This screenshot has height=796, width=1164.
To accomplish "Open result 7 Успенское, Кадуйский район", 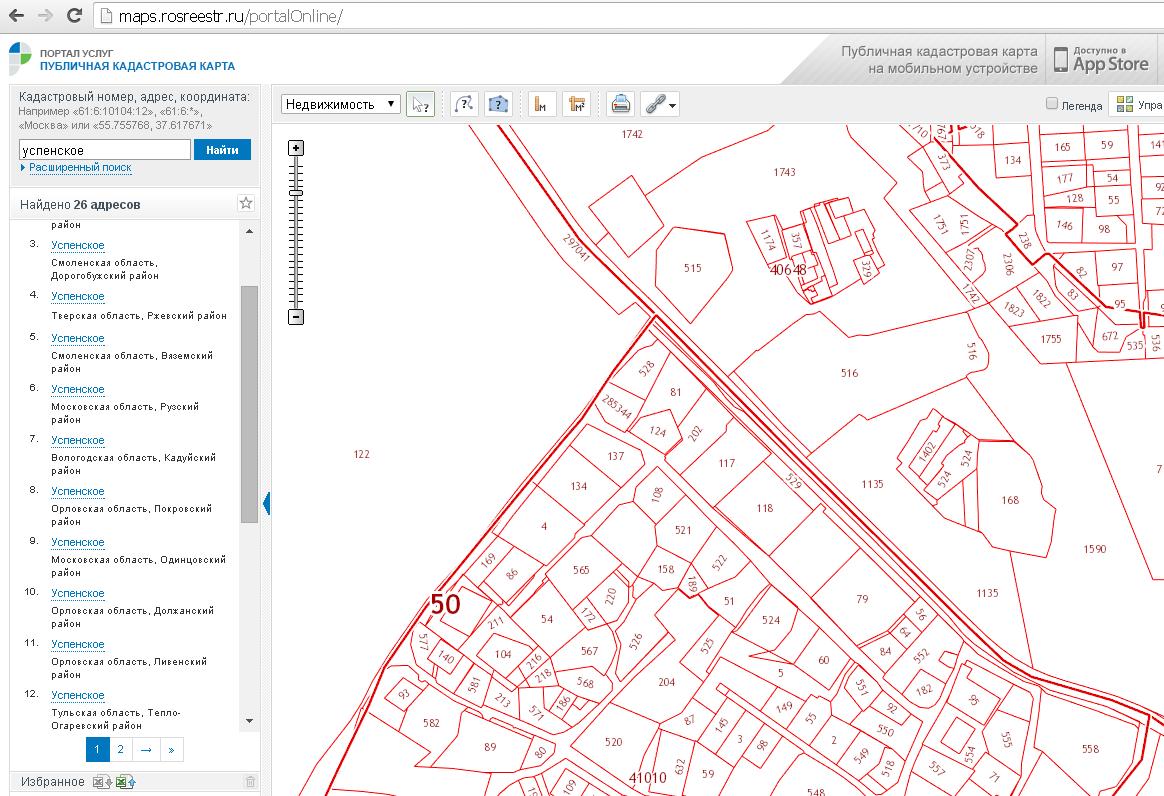I will 77,440.
